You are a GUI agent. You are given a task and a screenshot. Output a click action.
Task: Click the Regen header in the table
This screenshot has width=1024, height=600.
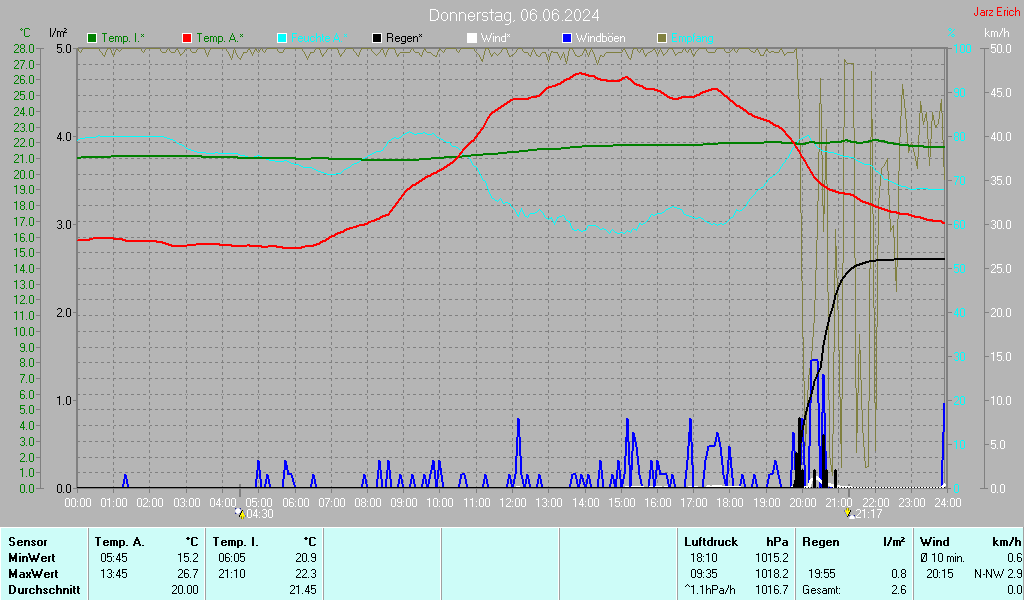click(x=821, y=542)
